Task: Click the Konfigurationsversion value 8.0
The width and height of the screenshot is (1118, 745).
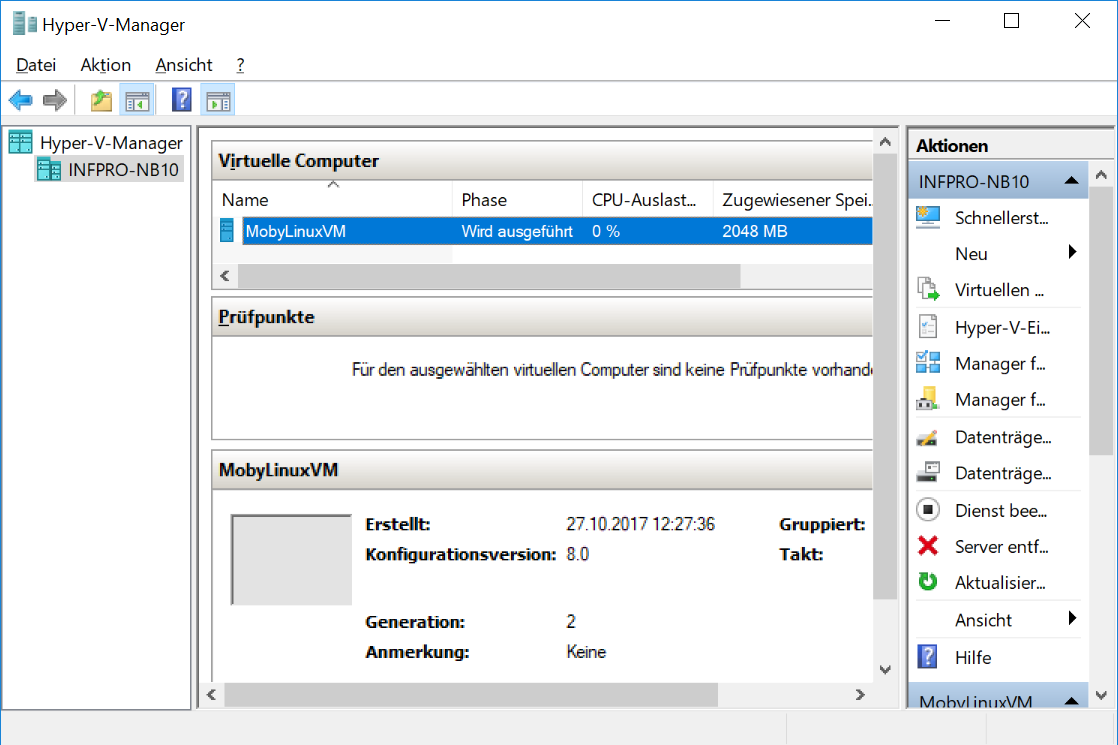Action: pyautogui.click(x=578, y=554)
